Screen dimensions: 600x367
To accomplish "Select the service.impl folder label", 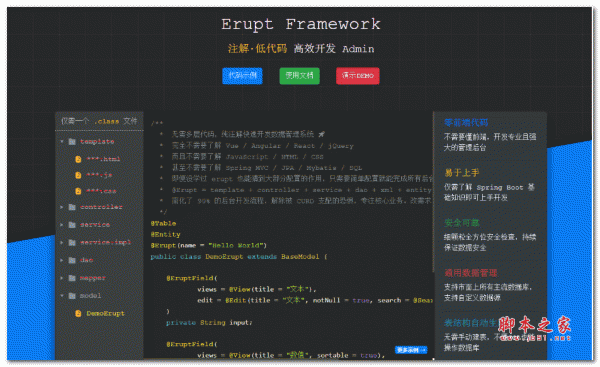I will (x=106, y=242).
